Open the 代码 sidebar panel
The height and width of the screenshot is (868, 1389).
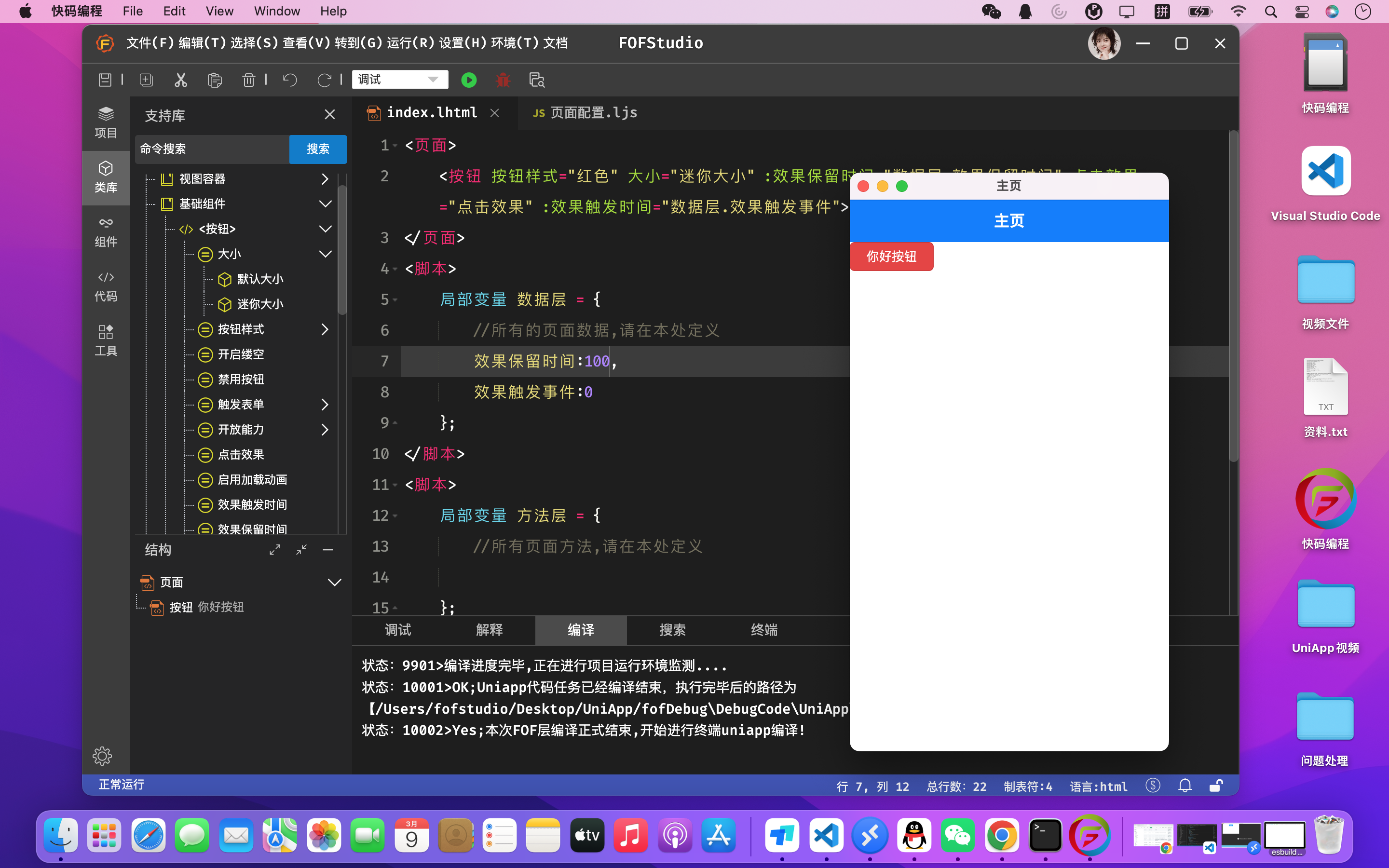click(x=106, y=286)
